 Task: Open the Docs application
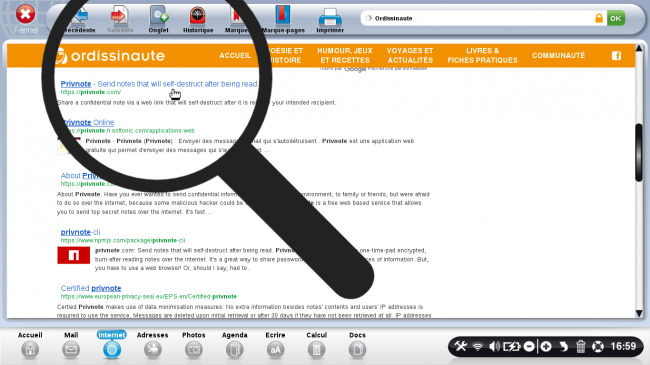click(x=357, y=345)
